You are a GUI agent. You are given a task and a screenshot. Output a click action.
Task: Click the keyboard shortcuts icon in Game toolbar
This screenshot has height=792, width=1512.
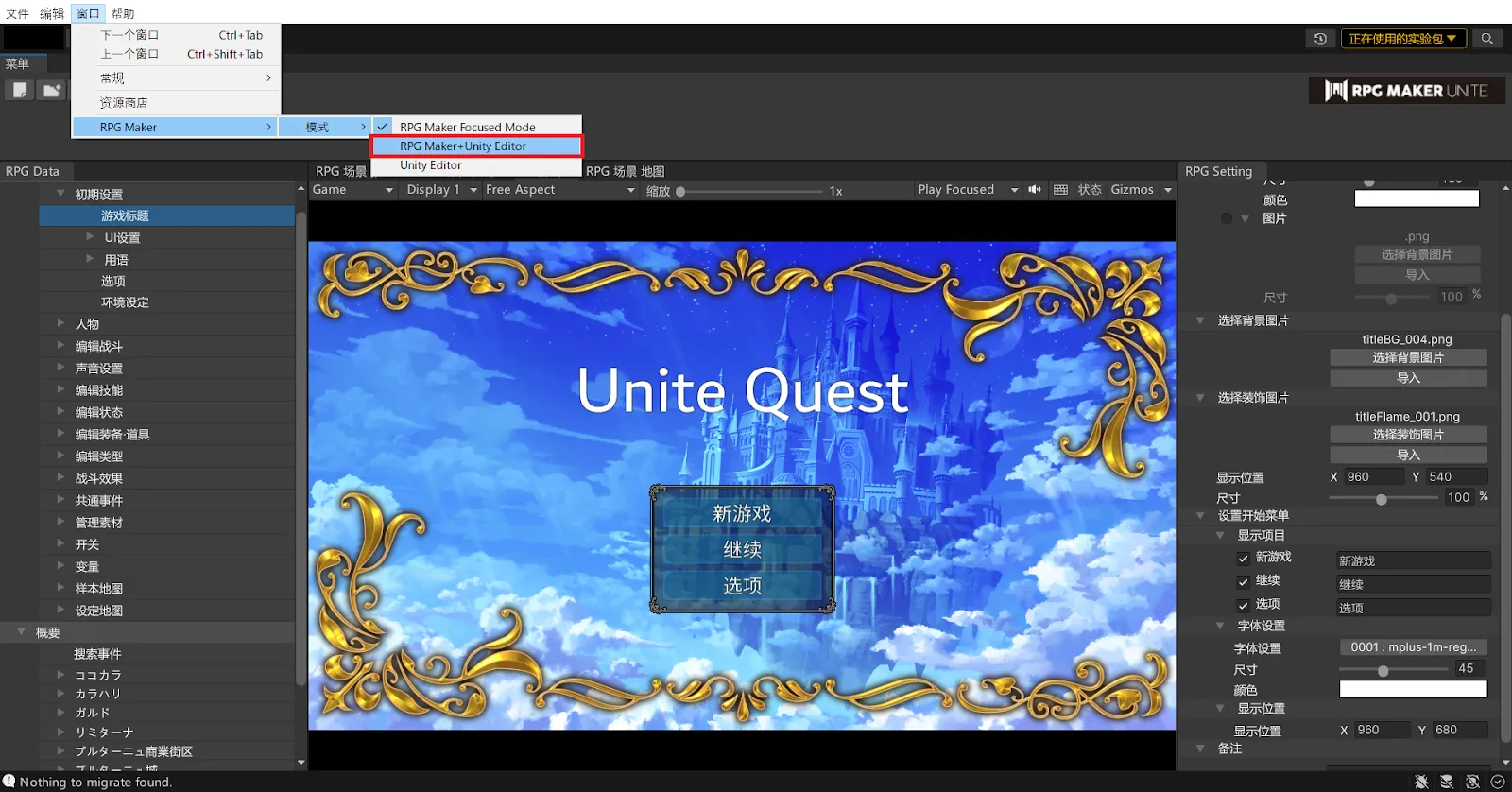pos(1060,190)
